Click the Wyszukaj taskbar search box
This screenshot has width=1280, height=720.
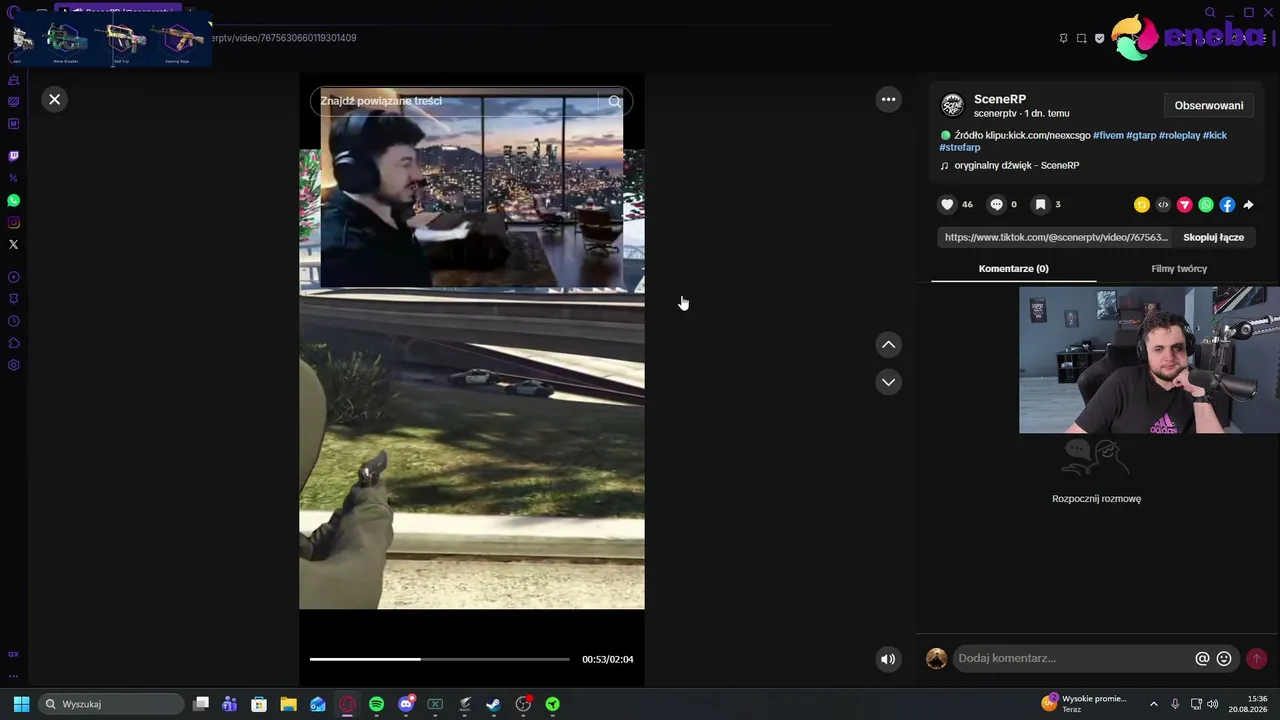(111, 704)
